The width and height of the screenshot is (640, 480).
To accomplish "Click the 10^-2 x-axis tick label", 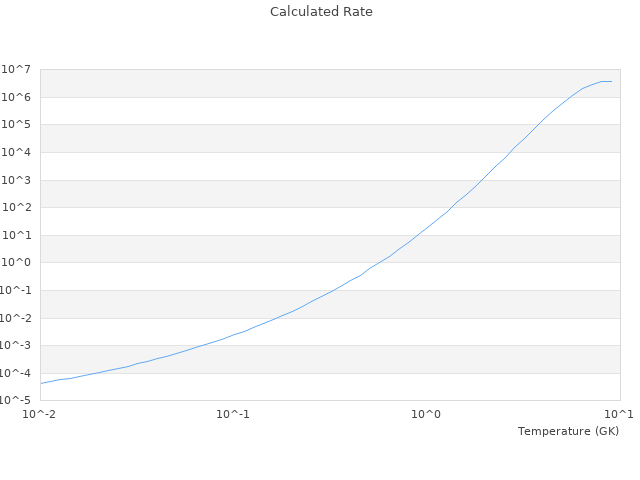I will 40,414.
